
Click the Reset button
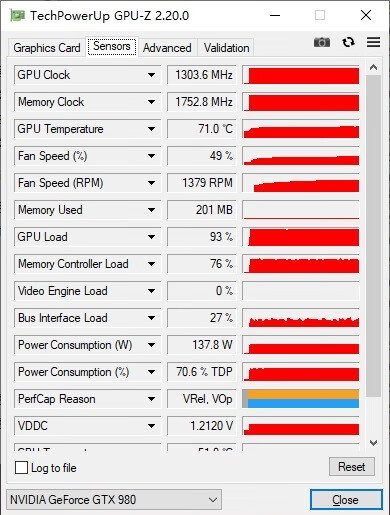coord(352,467)
